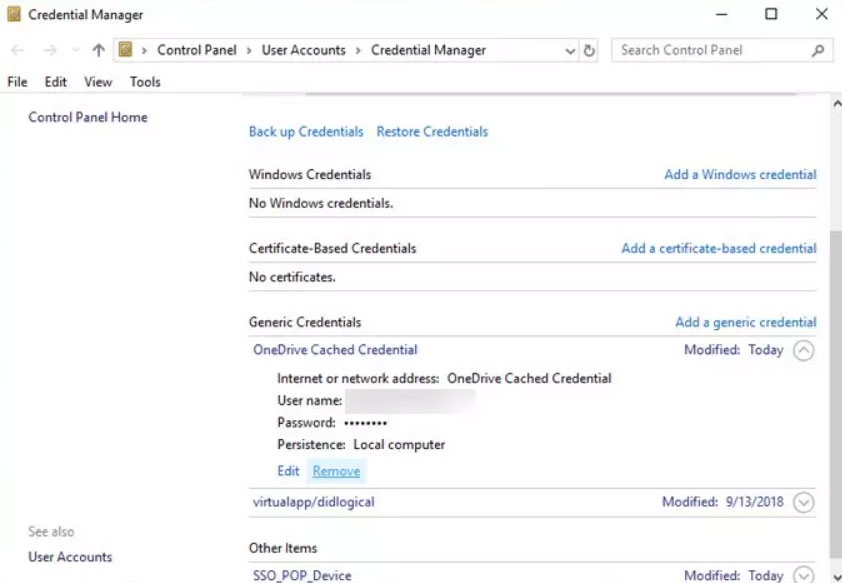Click the address bar folder icon
This screenshot has width=842, height=583.
click(x=125, y=50)
